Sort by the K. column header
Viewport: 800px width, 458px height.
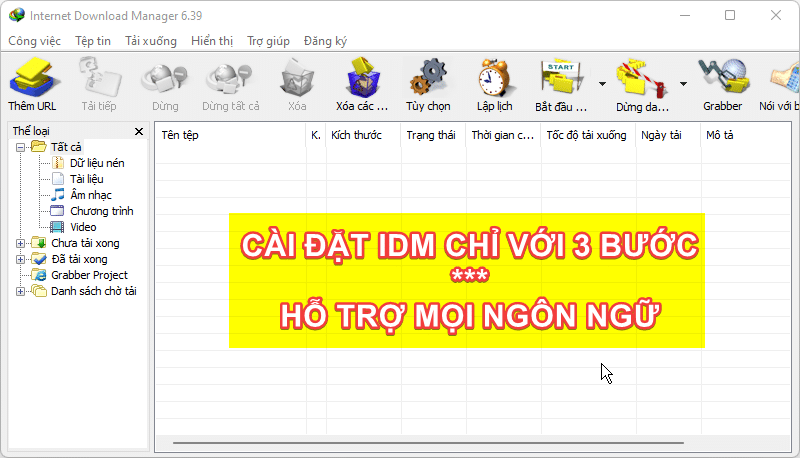tap(316, 135)
